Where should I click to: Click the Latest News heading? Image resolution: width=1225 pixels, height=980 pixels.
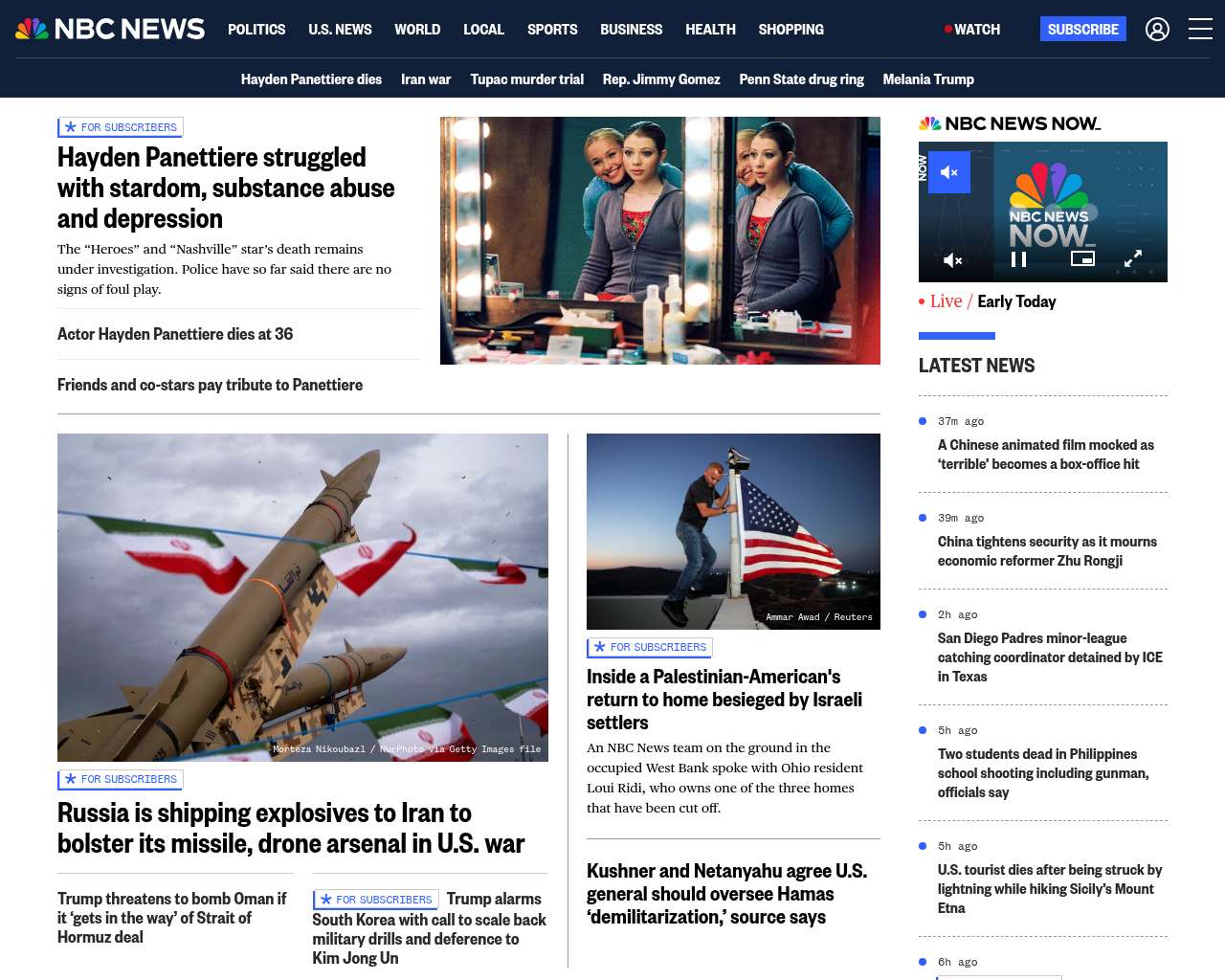point(976,366)
